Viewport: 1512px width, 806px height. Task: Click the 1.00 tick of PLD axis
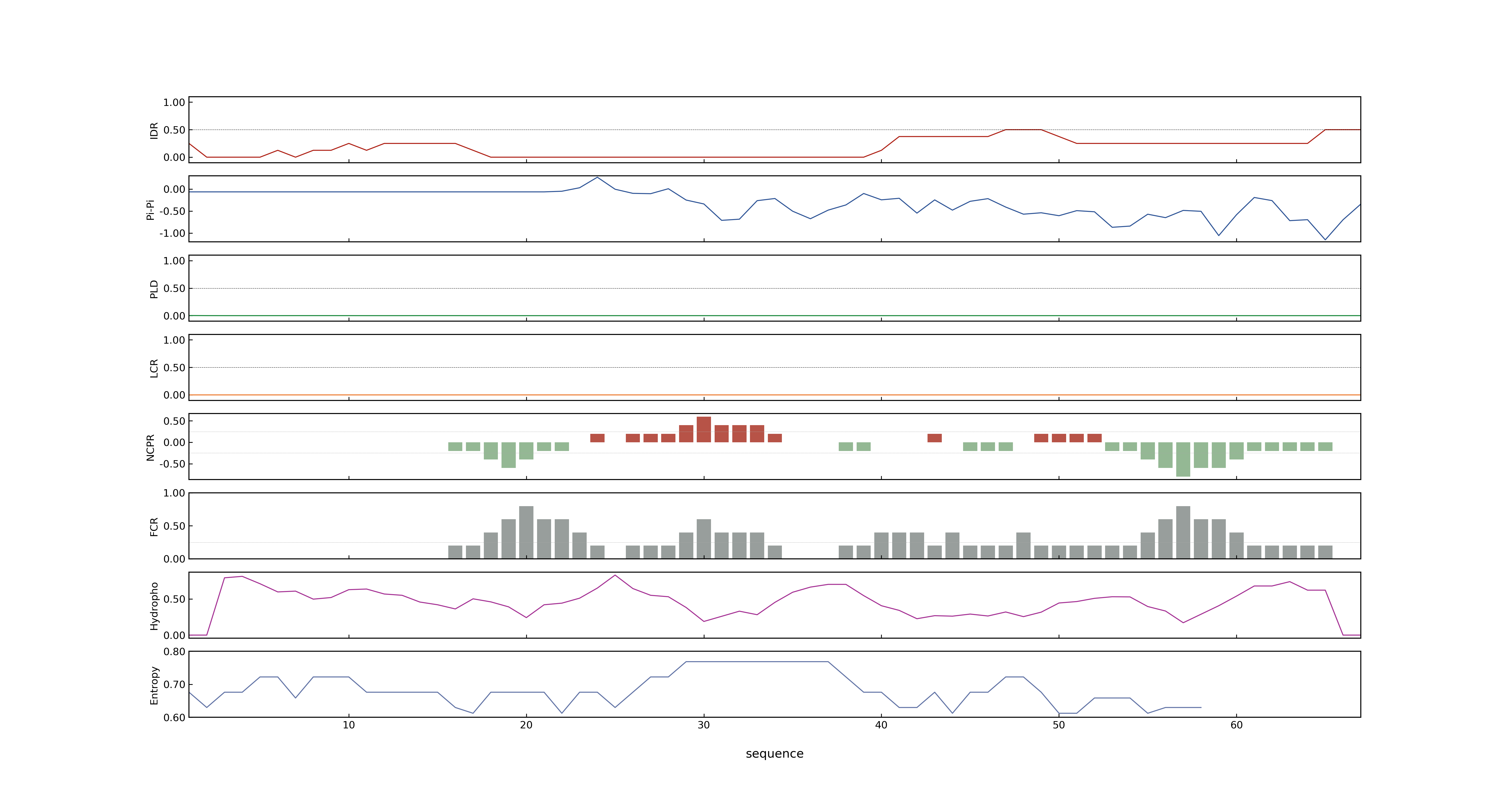(174, 260)
